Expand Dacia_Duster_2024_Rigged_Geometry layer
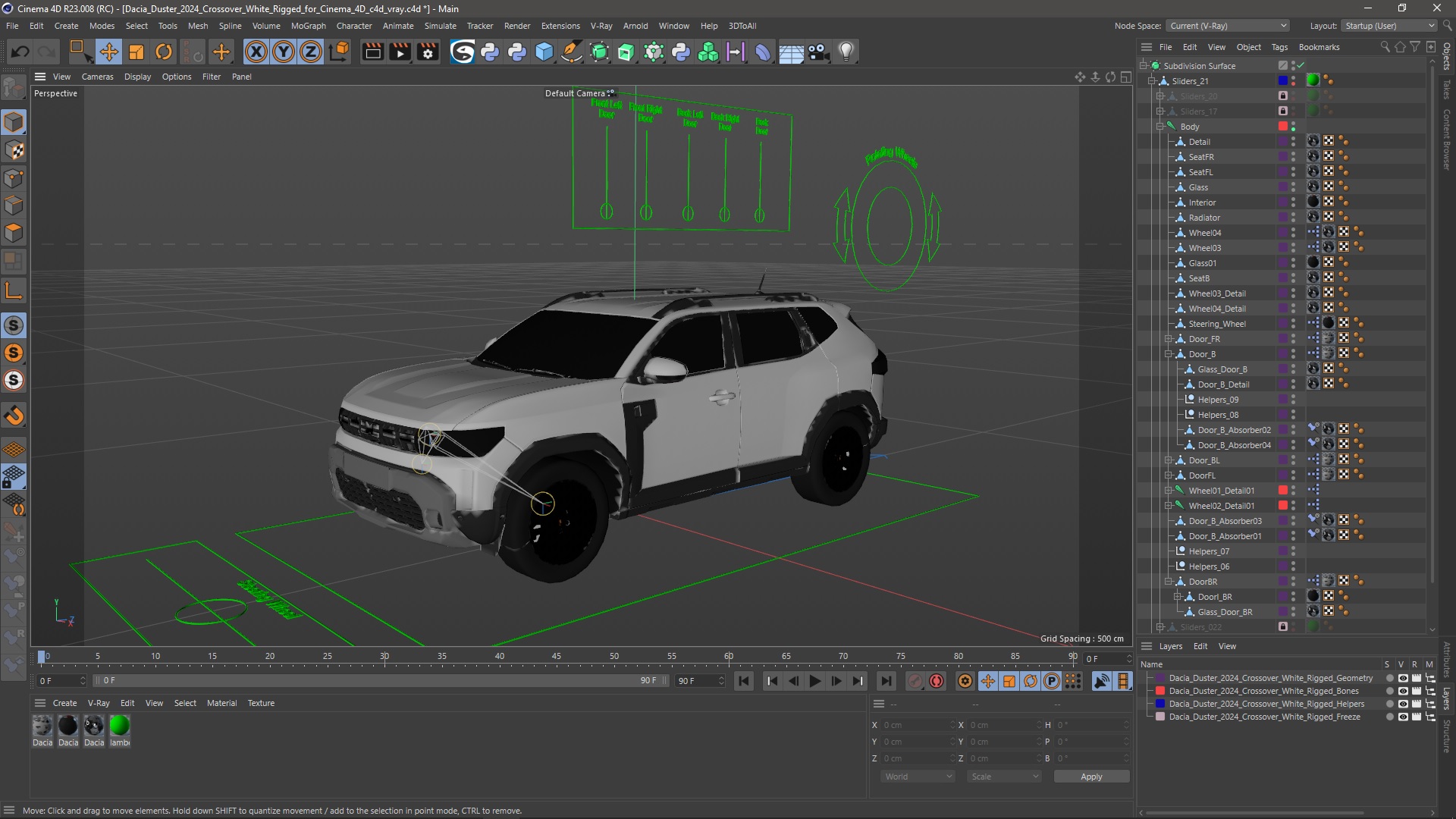This screenshot has height=819, width=1456. pos(1149,678)
